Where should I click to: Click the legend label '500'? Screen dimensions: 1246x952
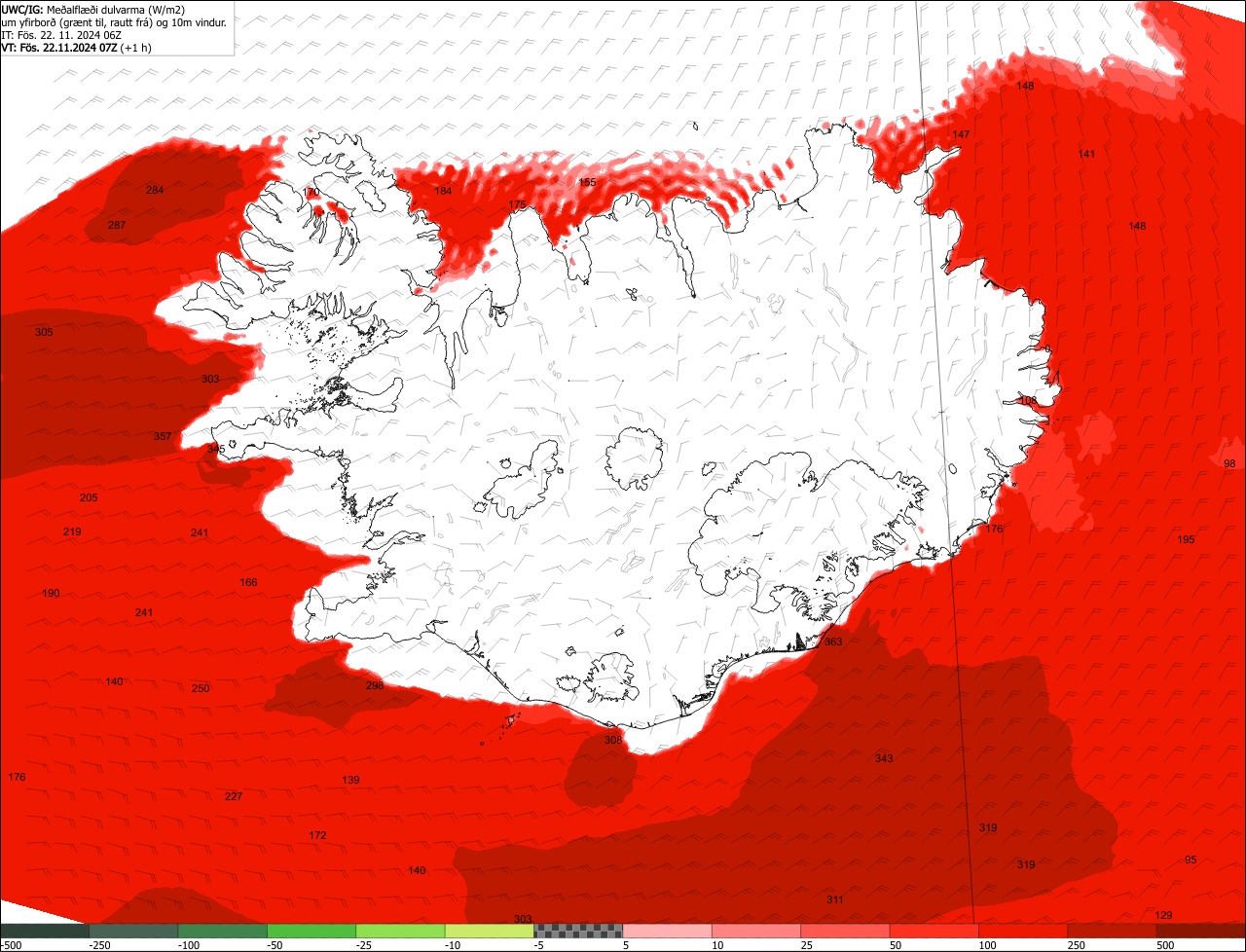pos(1165,945)
